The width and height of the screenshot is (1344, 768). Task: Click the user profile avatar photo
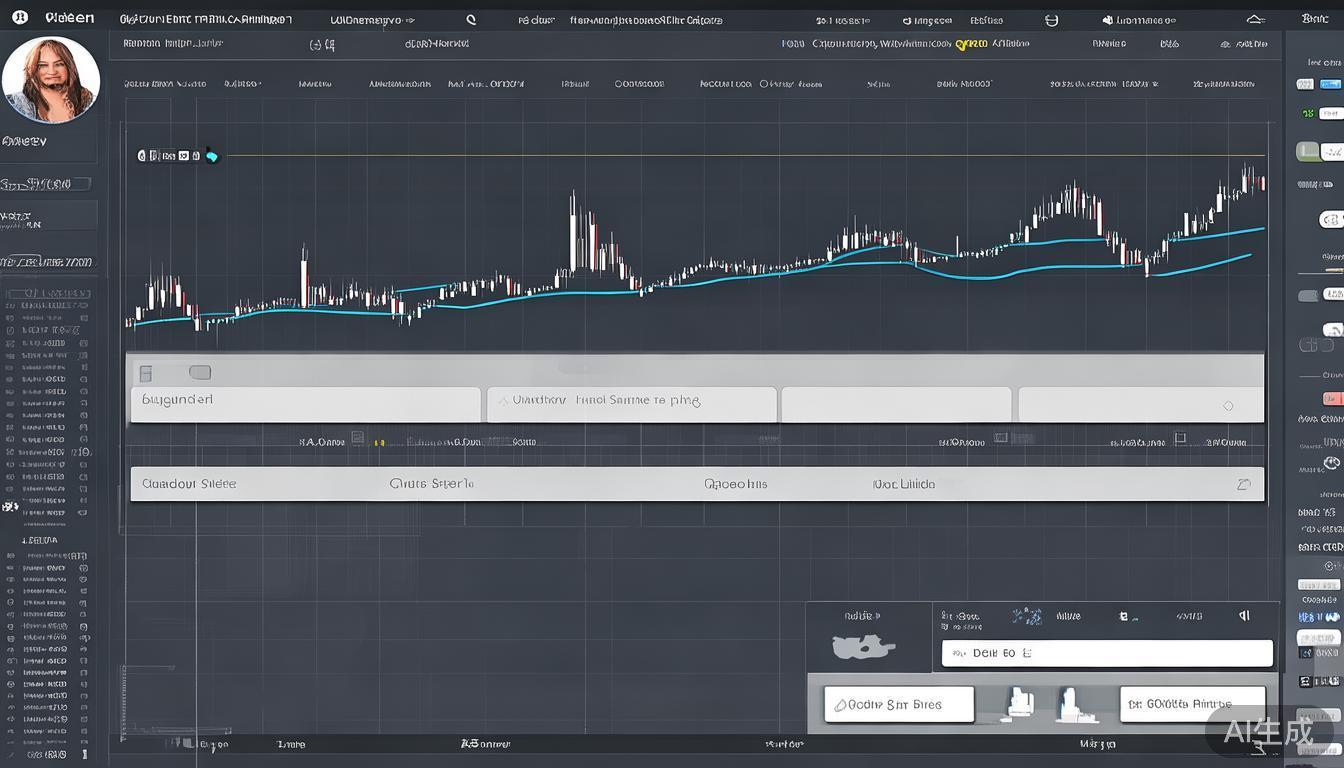pos(50,79)
